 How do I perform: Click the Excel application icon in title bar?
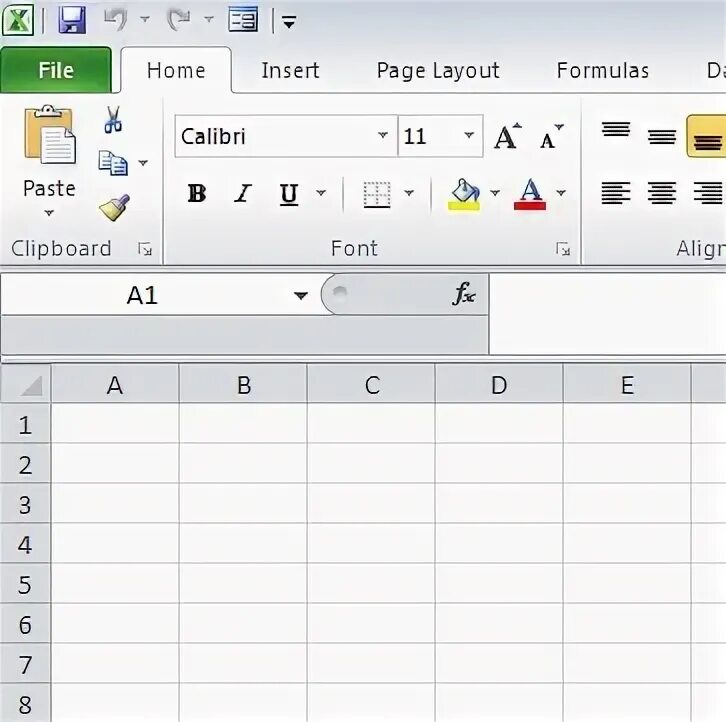[18, 19]
